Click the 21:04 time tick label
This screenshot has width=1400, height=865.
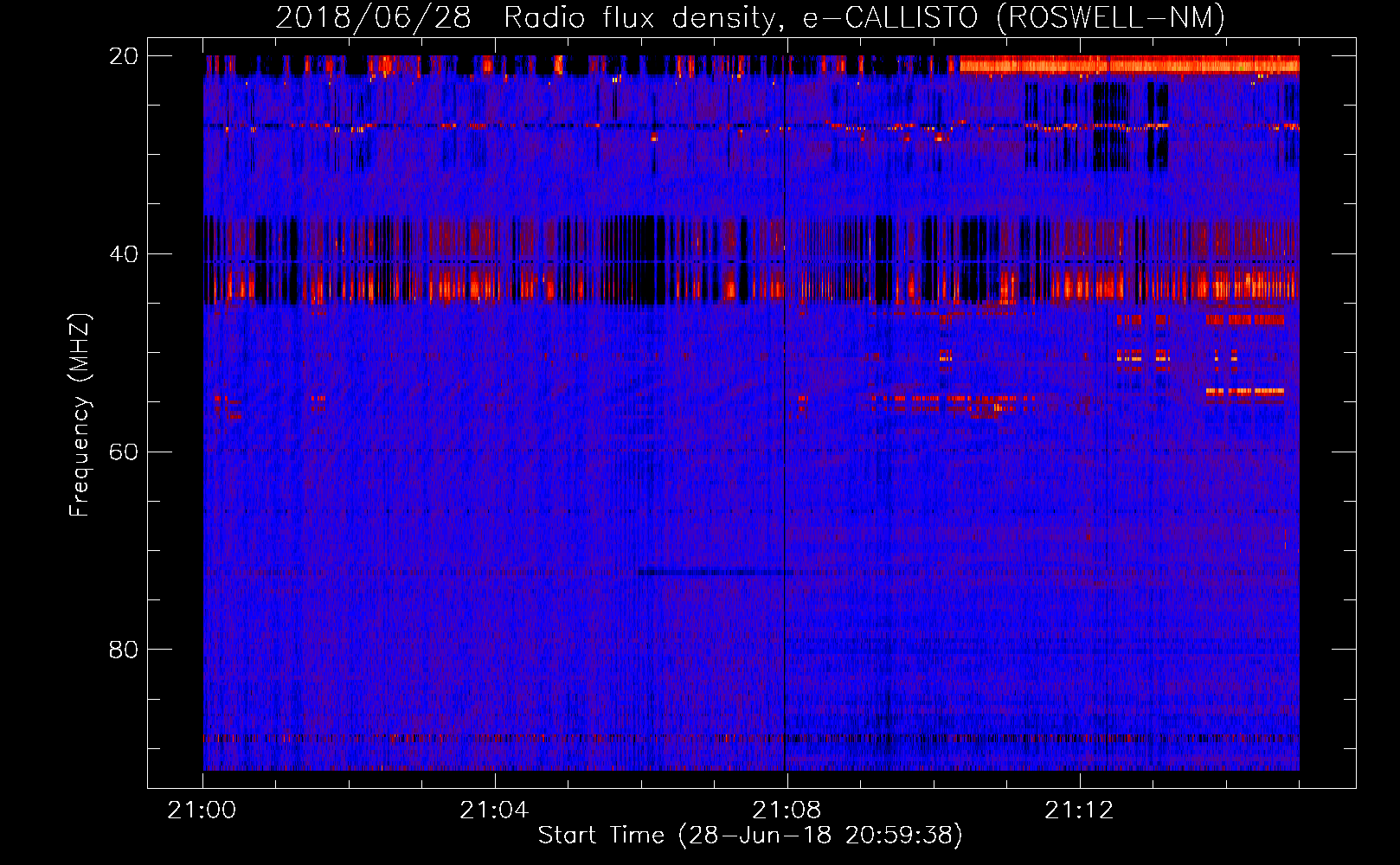[493, 811]
